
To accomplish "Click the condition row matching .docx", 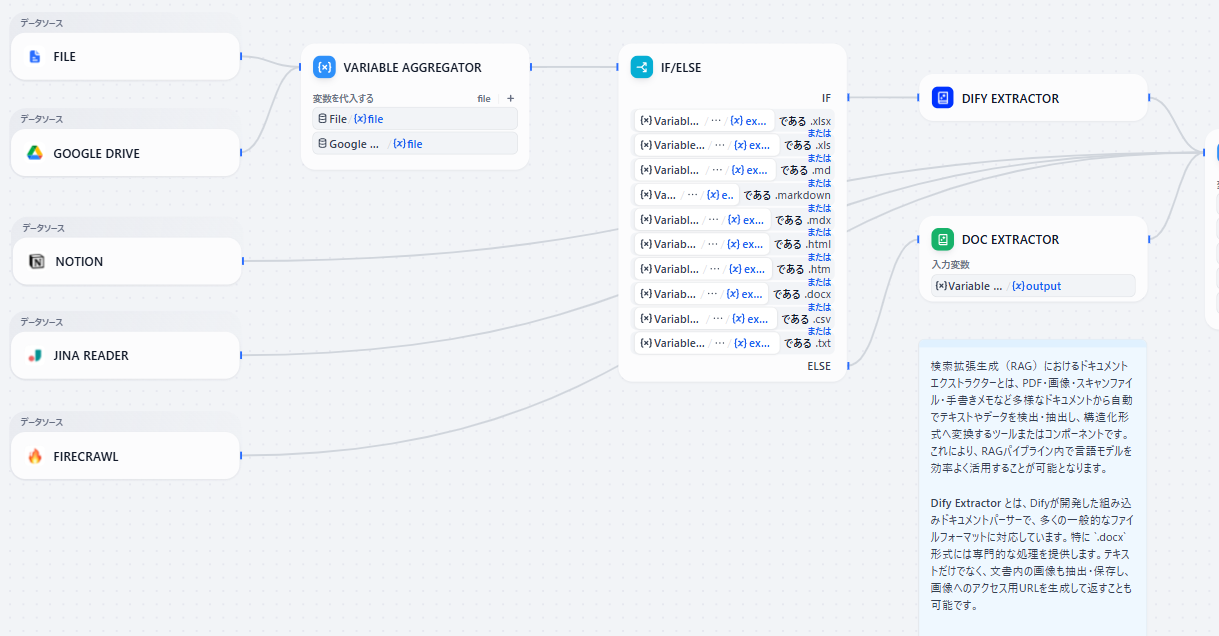I will pos(733,294).
